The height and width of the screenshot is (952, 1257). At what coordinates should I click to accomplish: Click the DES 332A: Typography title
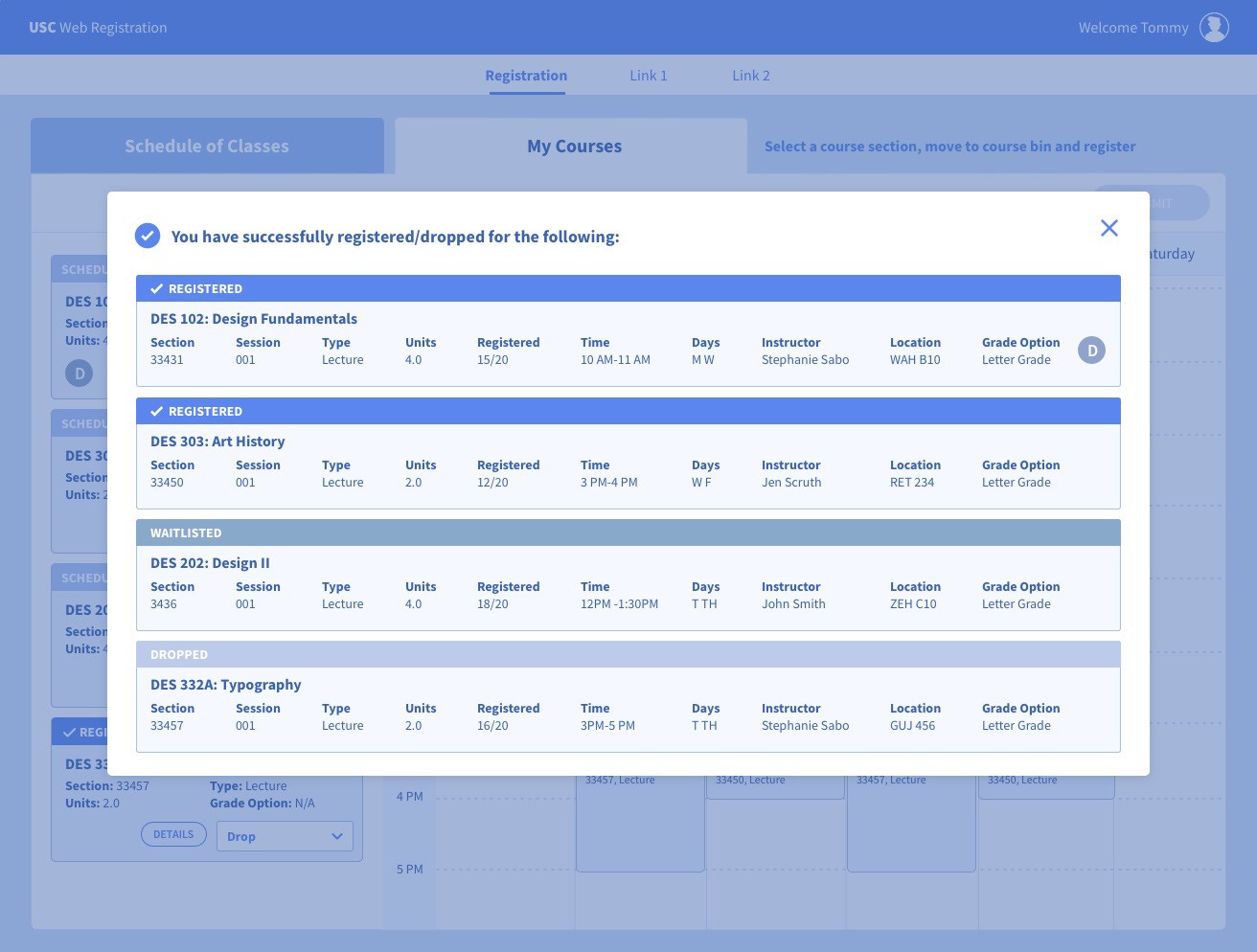226,685
